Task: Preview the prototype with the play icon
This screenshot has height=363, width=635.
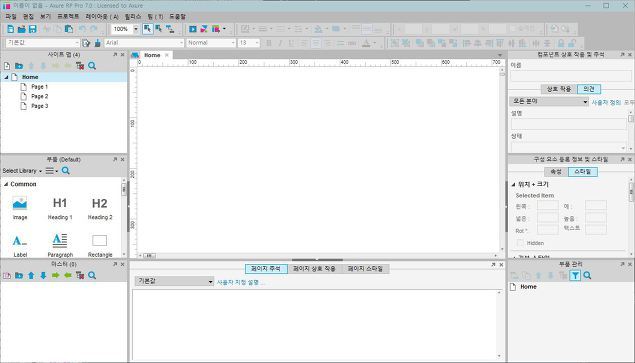Action: tap(193, 29)
